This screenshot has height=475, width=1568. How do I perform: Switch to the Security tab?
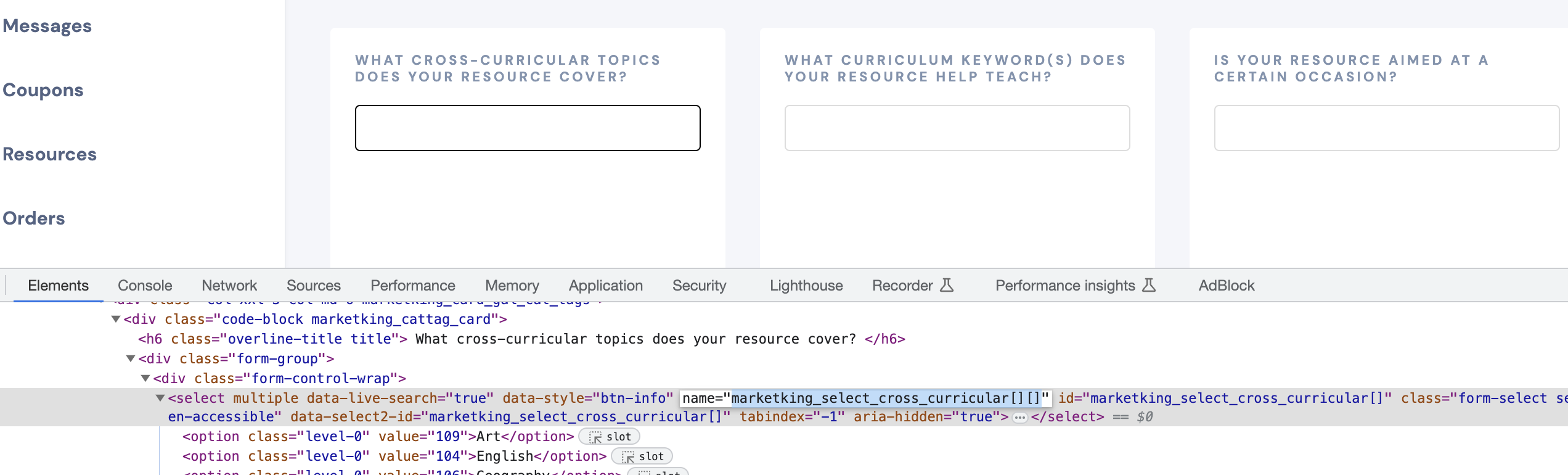coord(700,286)
